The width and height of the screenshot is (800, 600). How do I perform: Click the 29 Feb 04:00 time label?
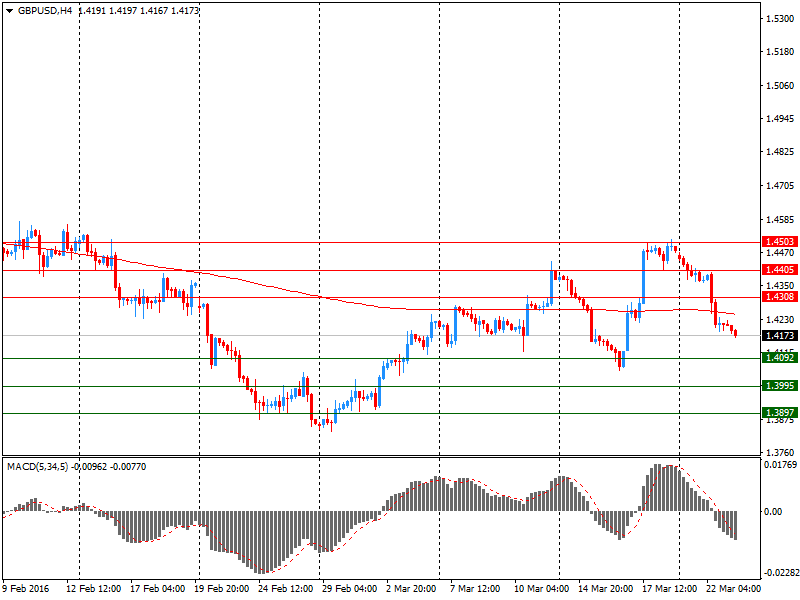click(x=349, y=588)
